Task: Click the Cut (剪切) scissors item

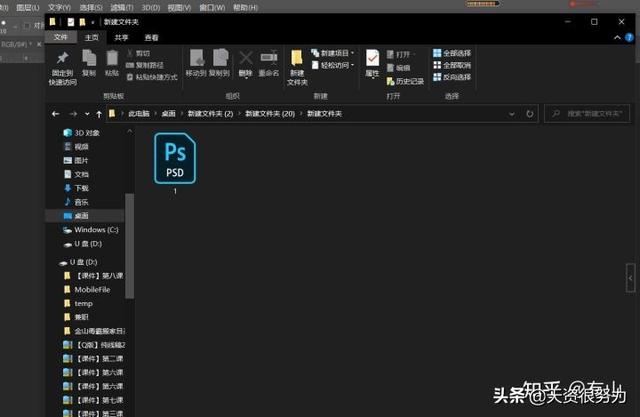Action: [138, 53]
